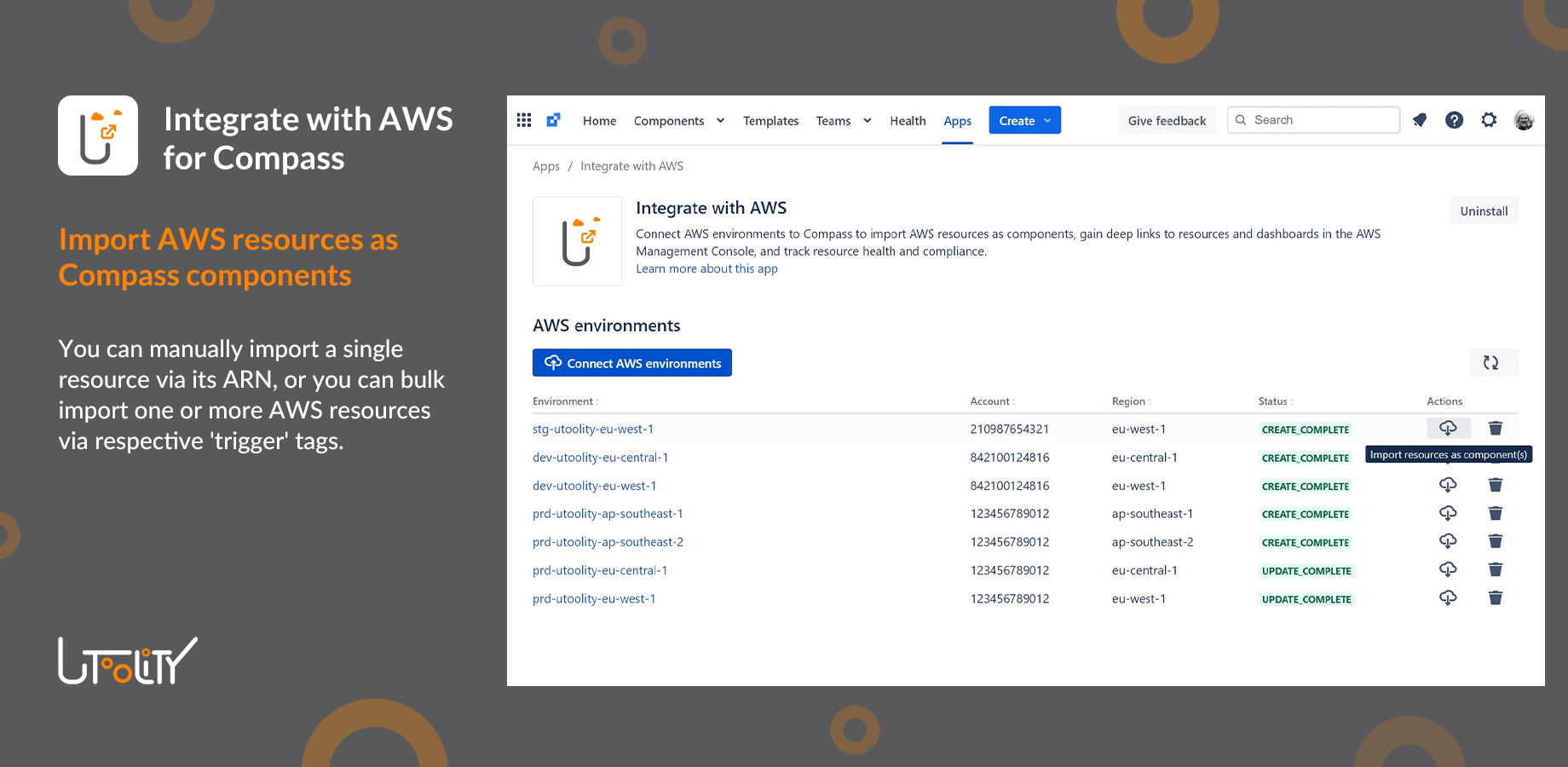Open dev-utoolity-eu-west-1 environment link
Screen dimensions: 1568x767
594,486
